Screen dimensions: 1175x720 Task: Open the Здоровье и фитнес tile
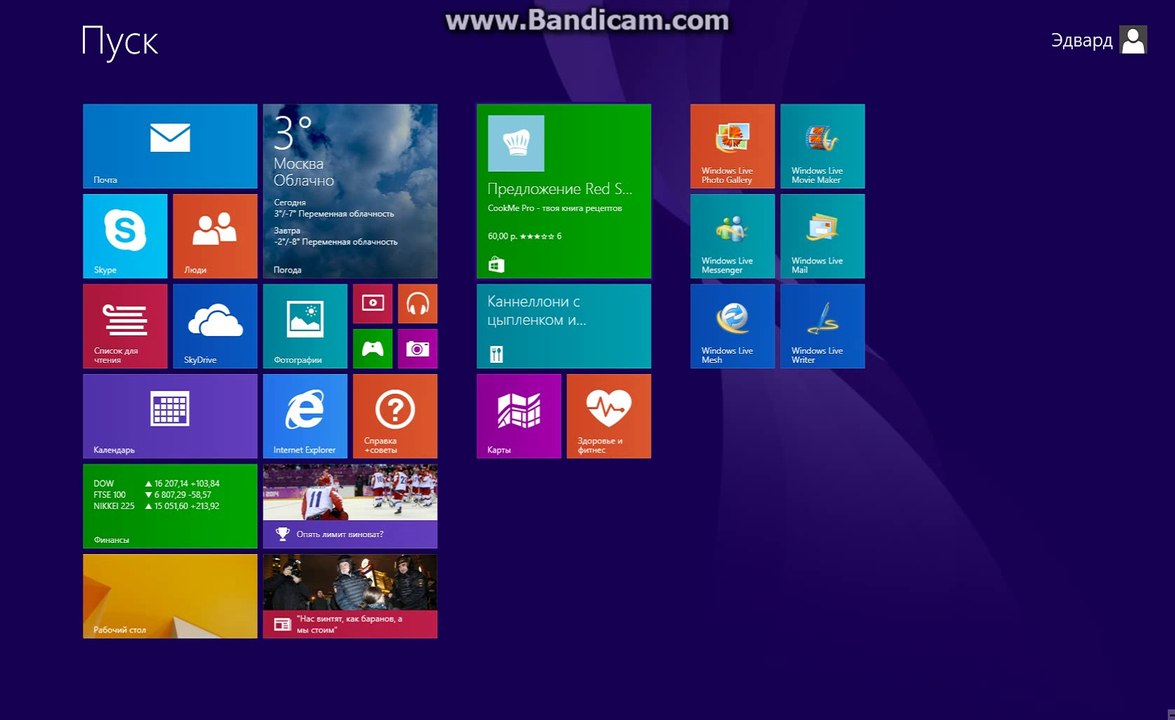[x=608, y=416]
